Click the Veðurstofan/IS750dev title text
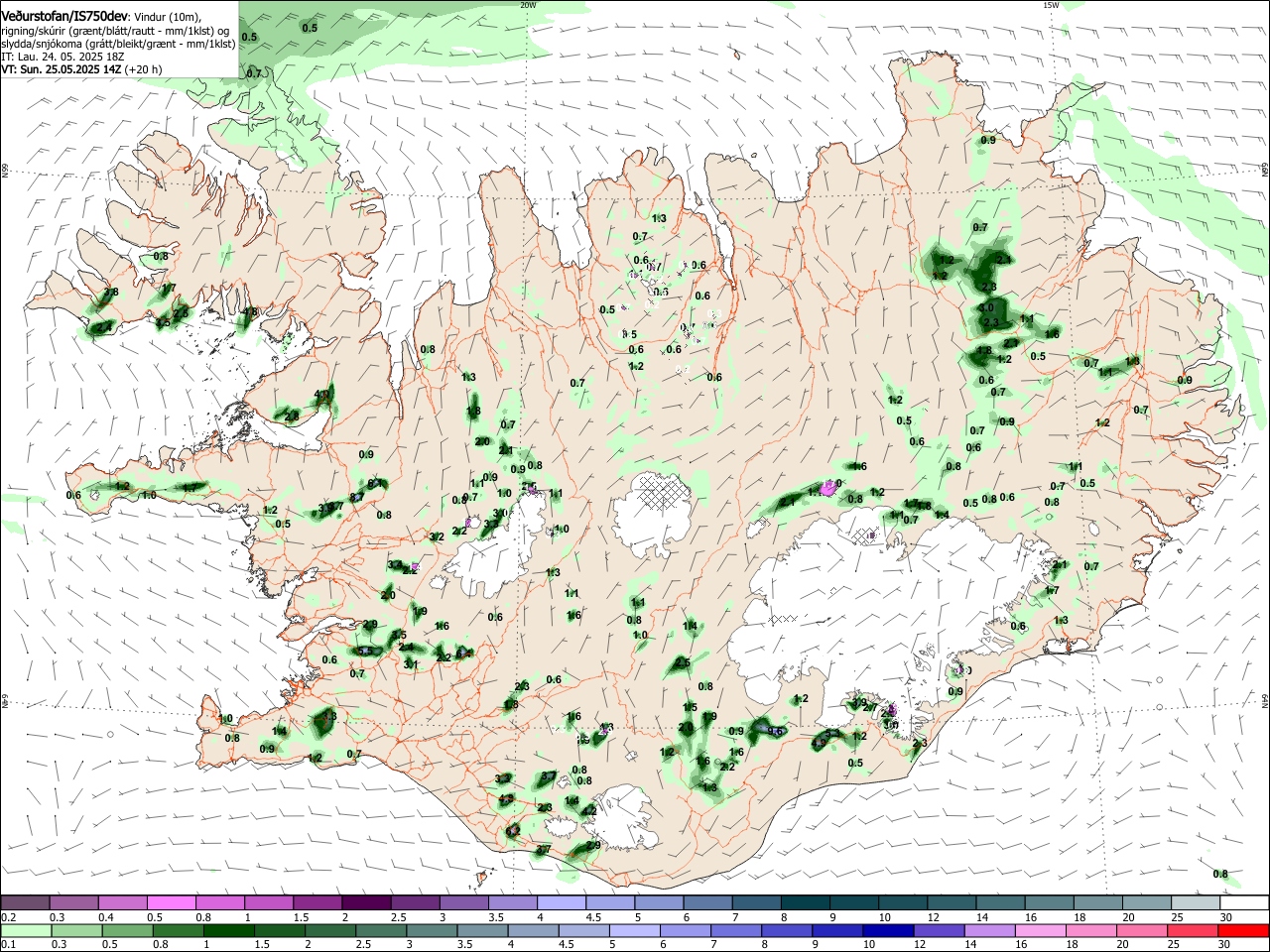The width and height of the screenshot is (1270, 952). [x=64, y=16]
